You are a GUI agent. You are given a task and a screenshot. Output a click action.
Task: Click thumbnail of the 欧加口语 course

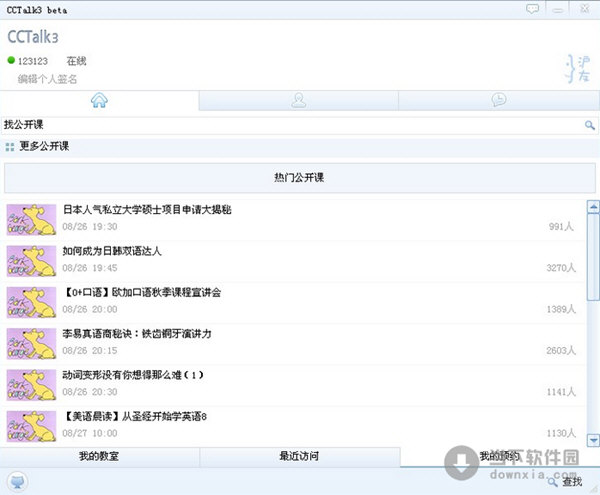(31, 302)
